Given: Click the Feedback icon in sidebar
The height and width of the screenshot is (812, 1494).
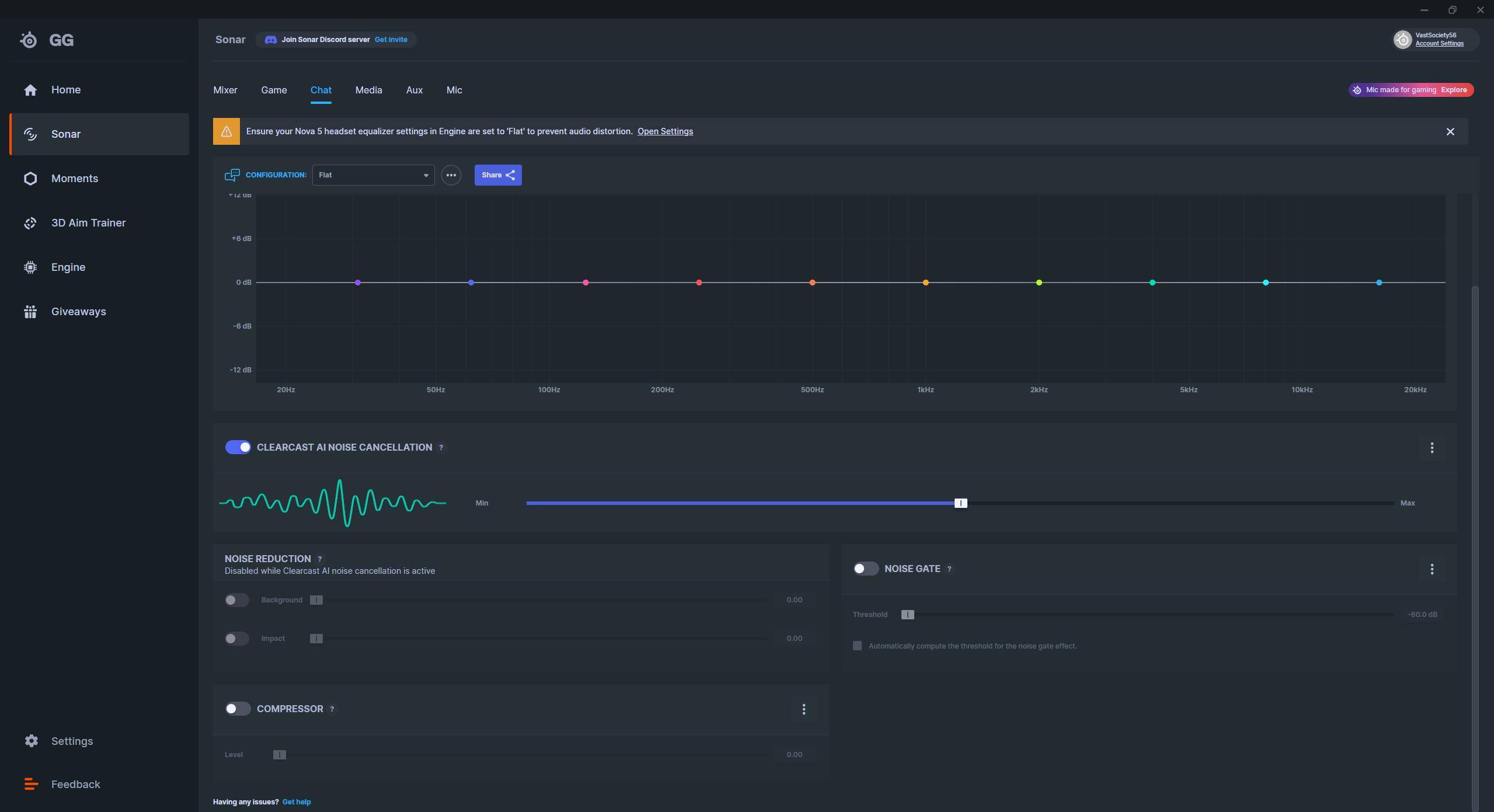Looking at the screenshot, I should click(x=32, y=785).
